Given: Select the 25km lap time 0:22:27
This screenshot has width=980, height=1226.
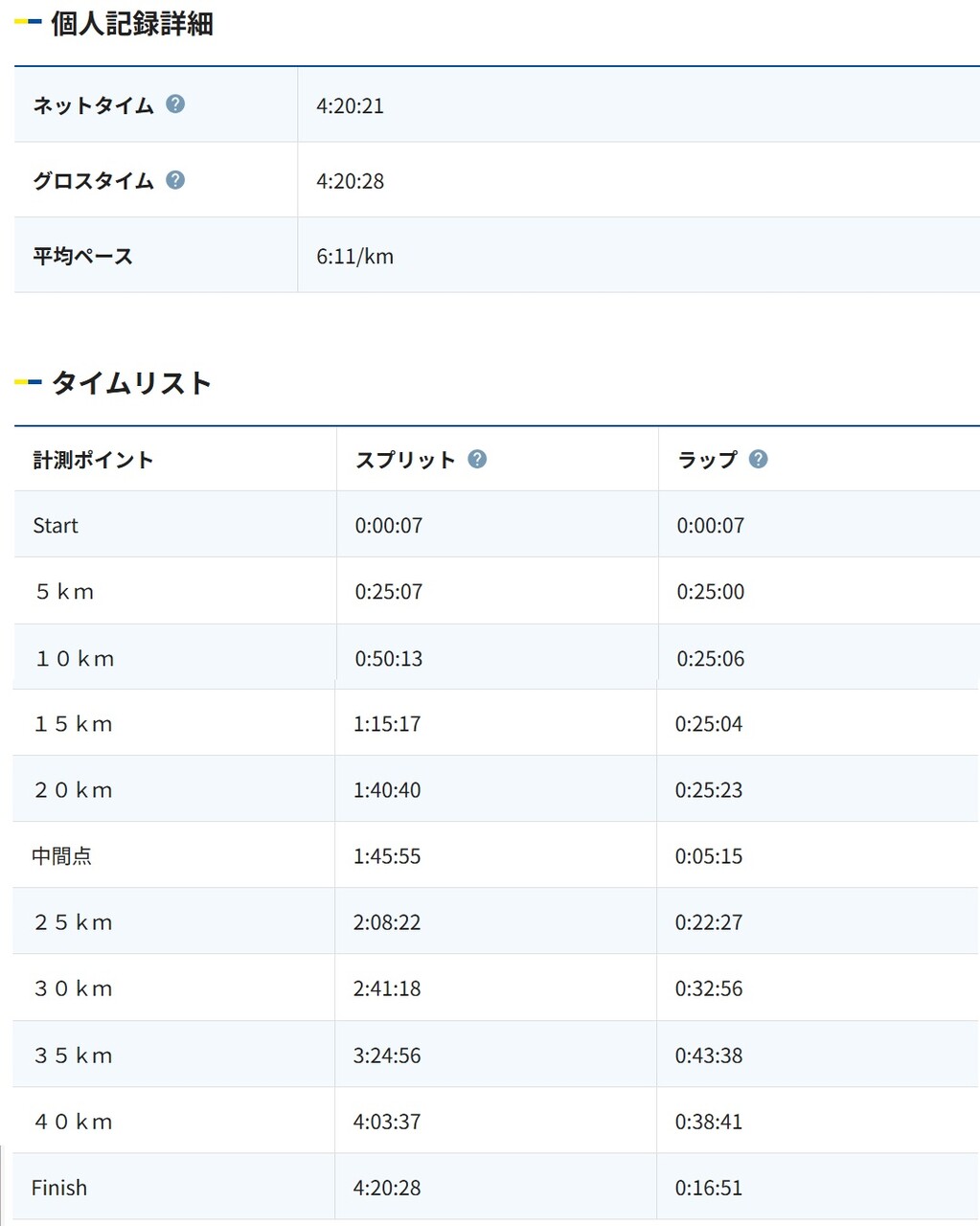Looking at the screenshot, I should click(x=708, y=922).
